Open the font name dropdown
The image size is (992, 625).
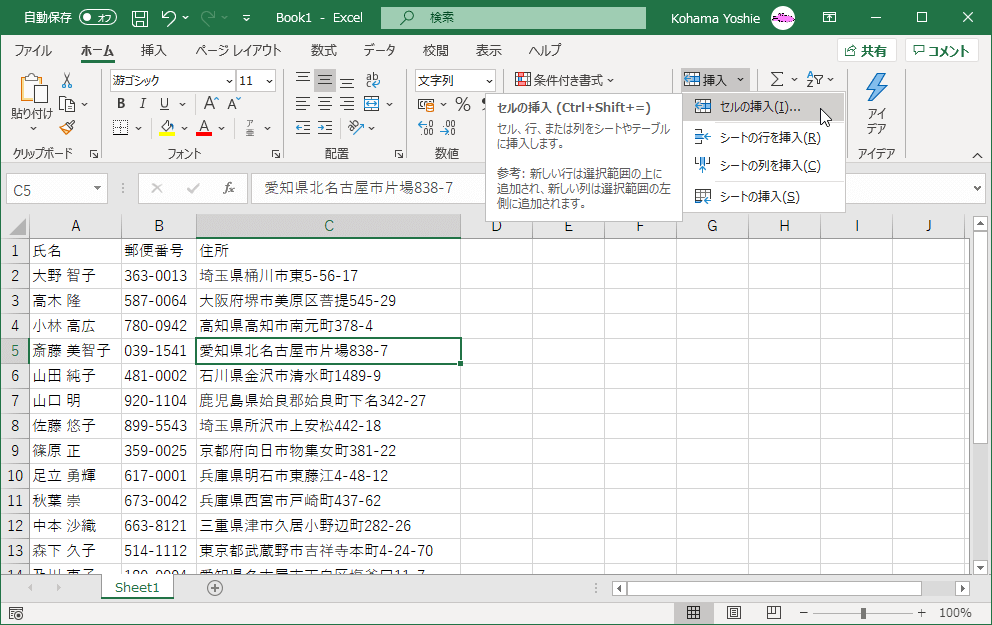point(232,79)
